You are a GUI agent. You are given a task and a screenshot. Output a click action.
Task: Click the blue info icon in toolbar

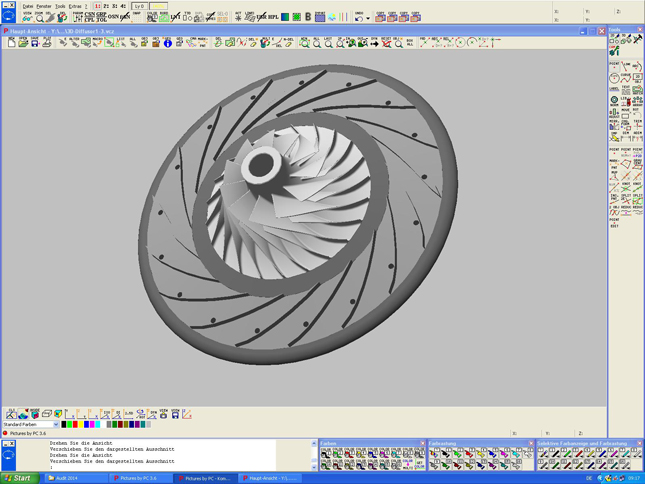coord(167,43)
